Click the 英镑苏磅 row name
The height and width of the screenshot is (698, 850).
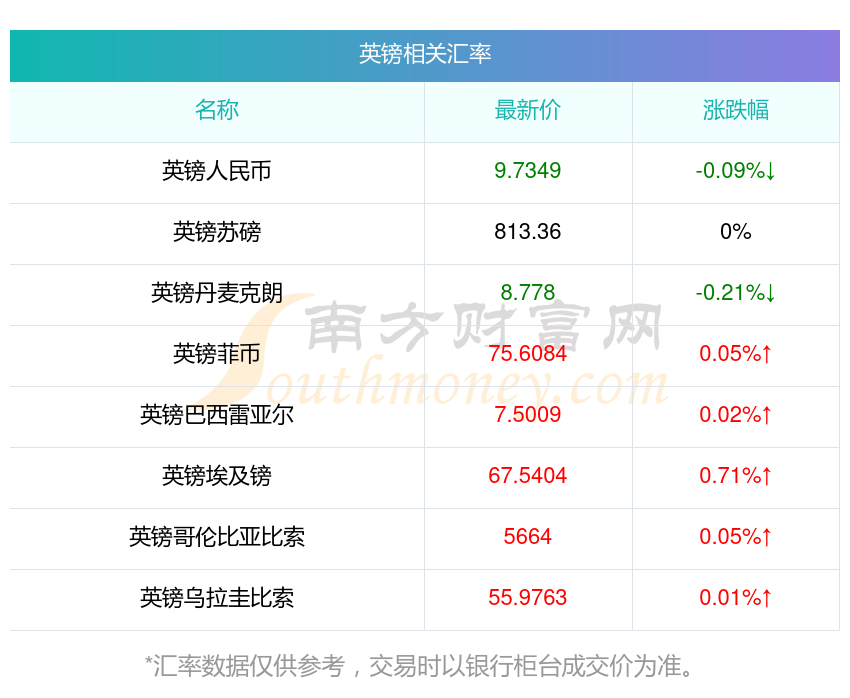pos(217,232)
